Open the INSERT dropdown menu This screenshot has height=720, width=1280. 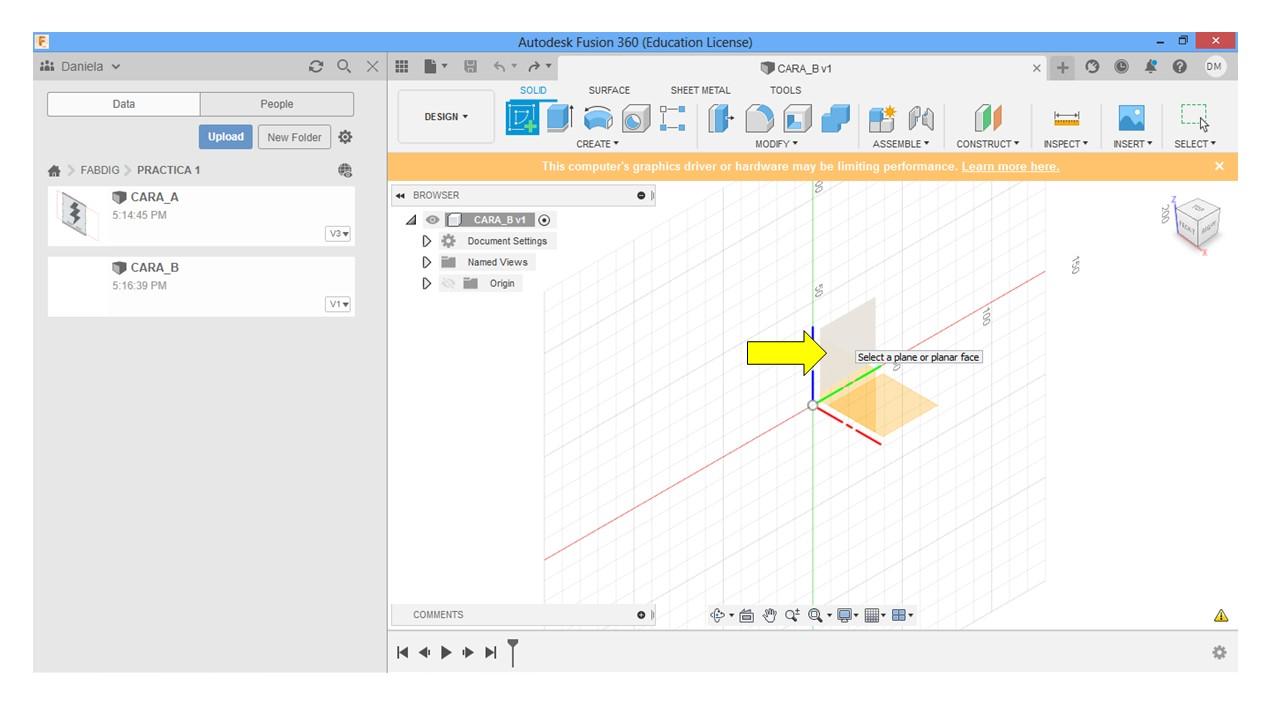click(x=1133, y=144)
